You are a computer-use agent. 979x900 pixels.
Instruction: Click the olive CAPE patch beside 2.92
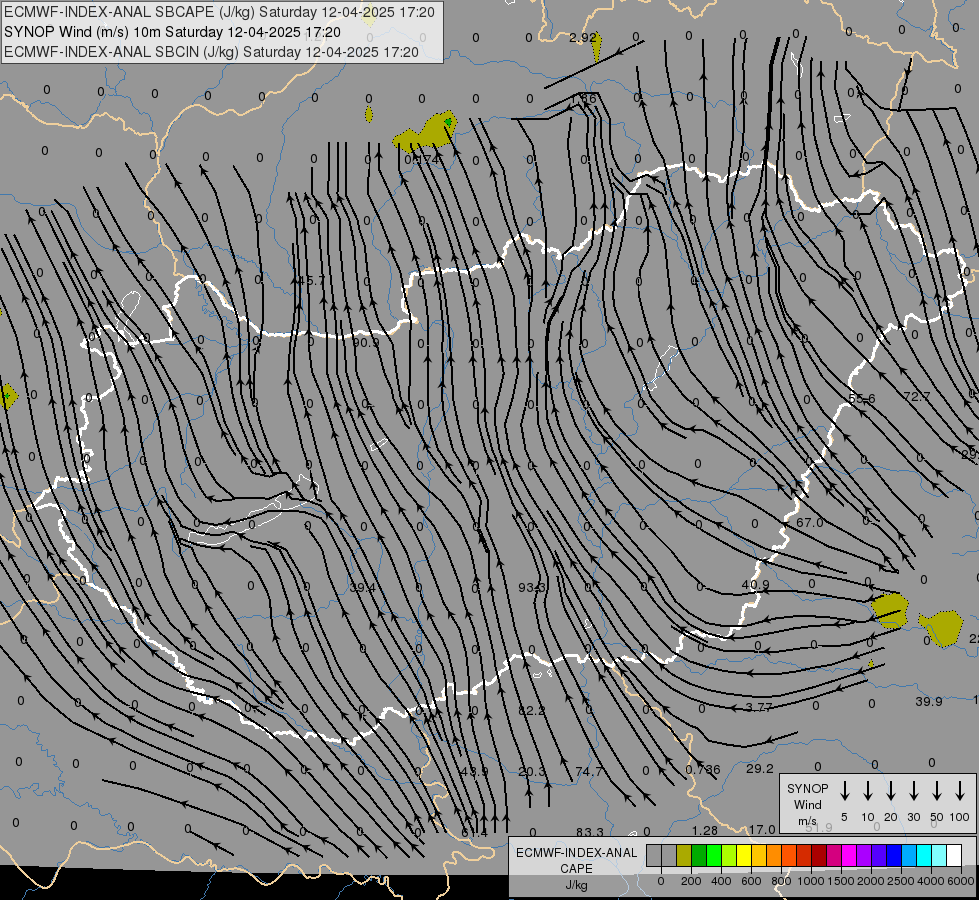click(x=598, y=46)
